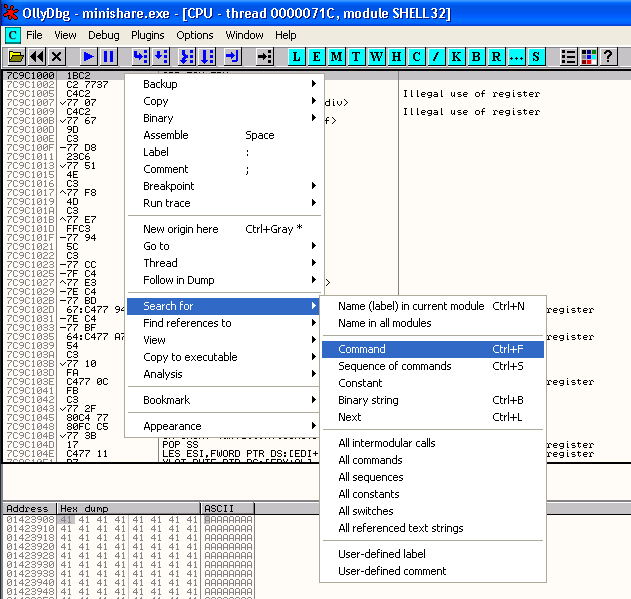
Task: Expand the Run trace submenu
Action: (225, 203)
